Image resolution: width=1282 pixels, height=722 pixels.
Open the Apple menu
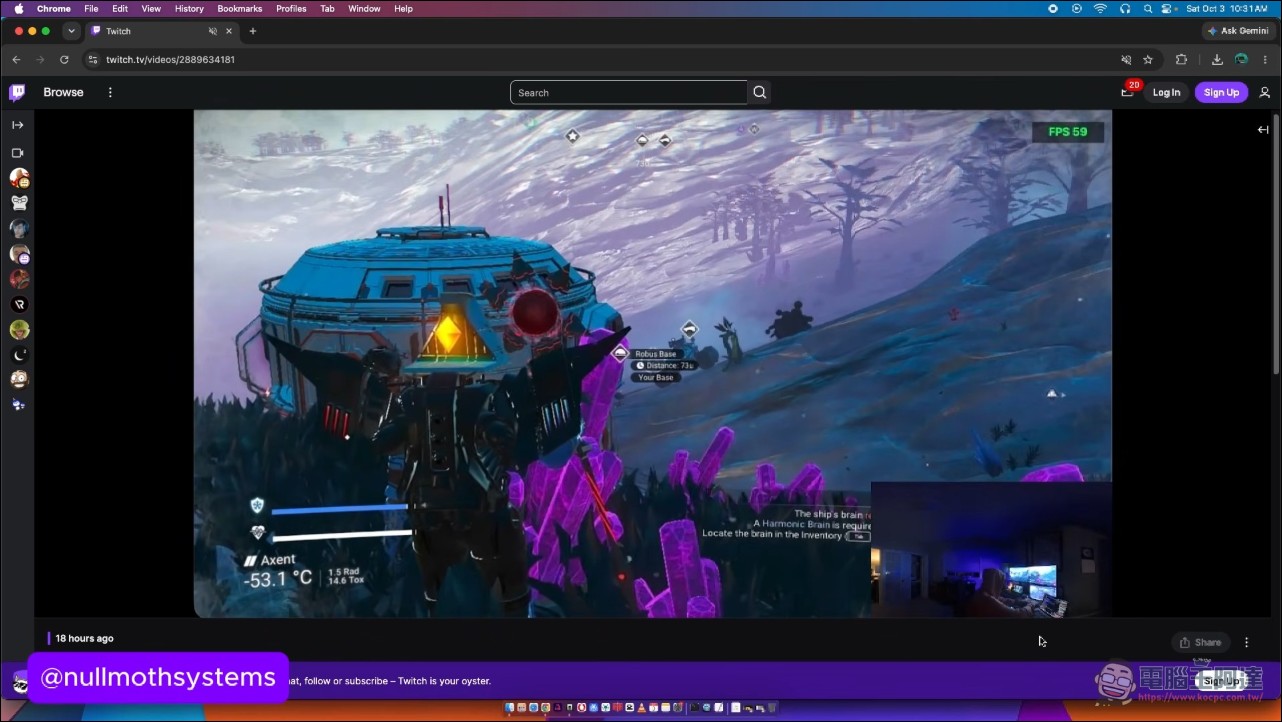coord(18,8)
